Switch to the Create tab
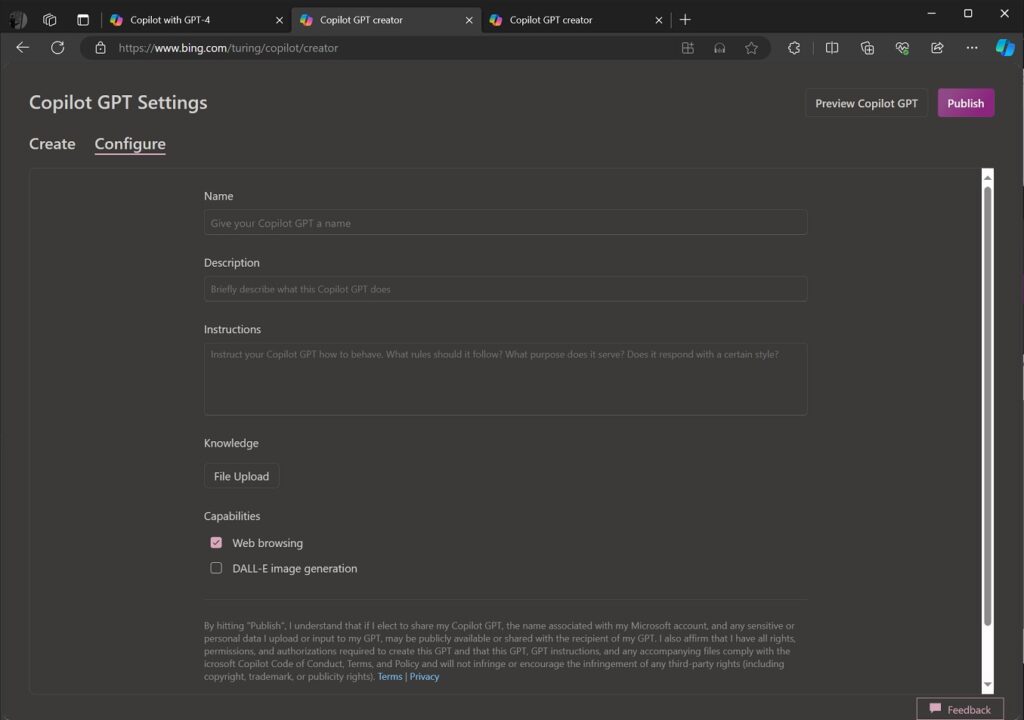Viewport: 1024px width, 720px height. tap(52, 144)
